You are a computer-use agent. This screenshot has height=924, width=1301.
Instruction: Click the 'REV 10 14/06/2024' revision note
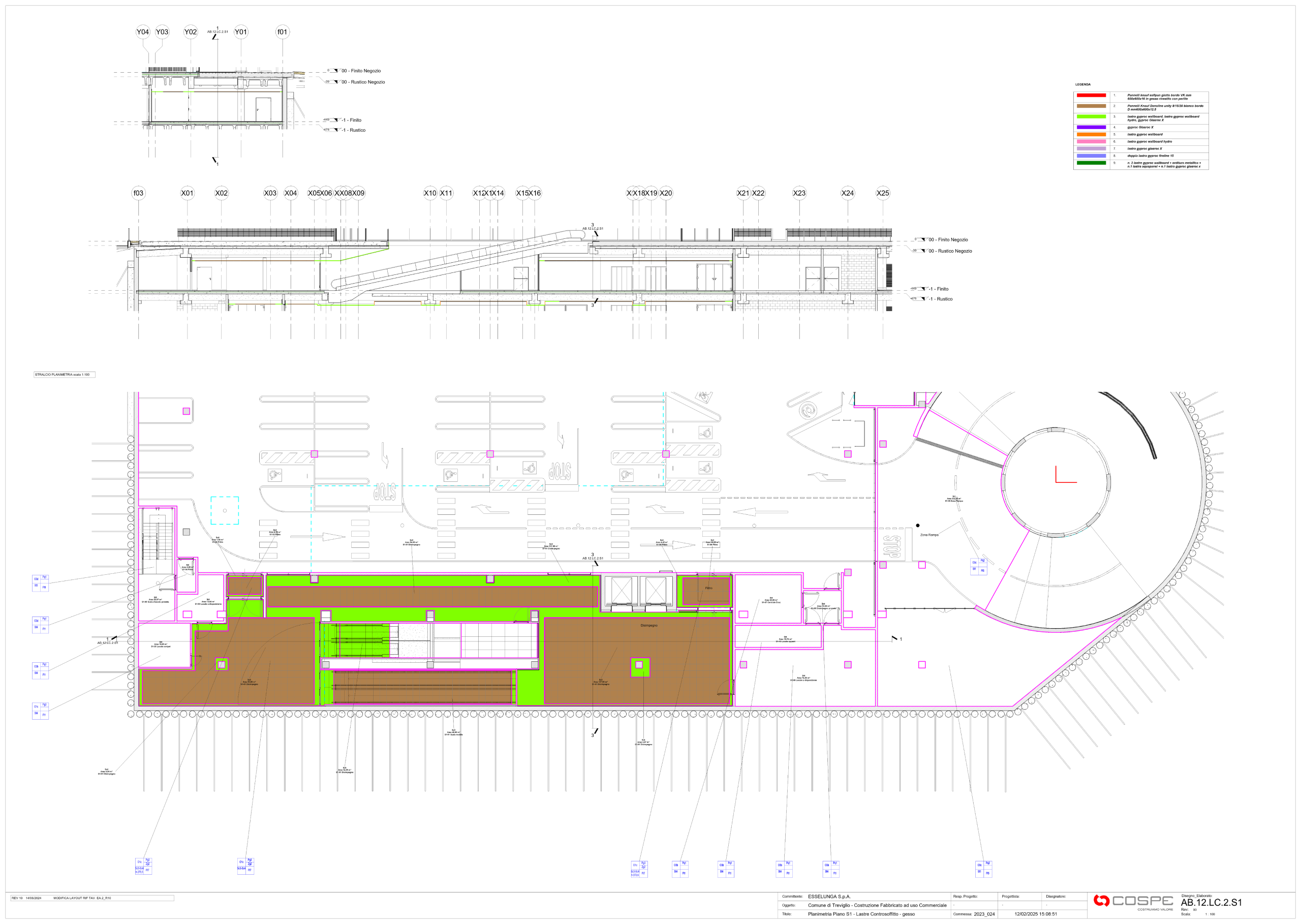[x=27, y=898]
